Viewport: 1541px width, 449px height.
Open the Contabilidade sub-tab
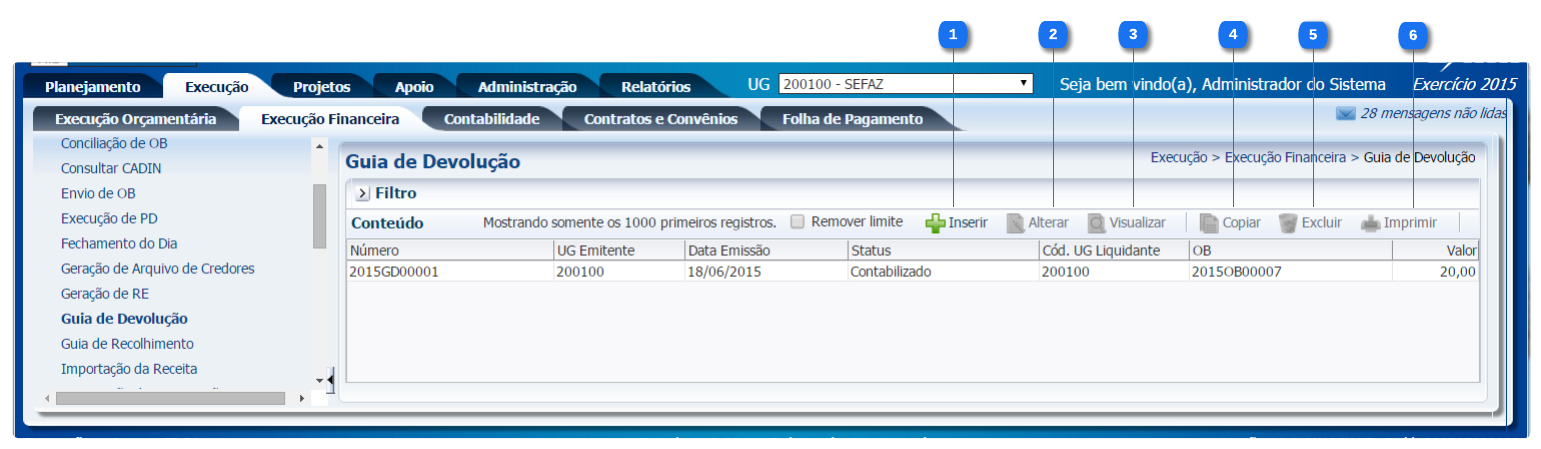491,119
